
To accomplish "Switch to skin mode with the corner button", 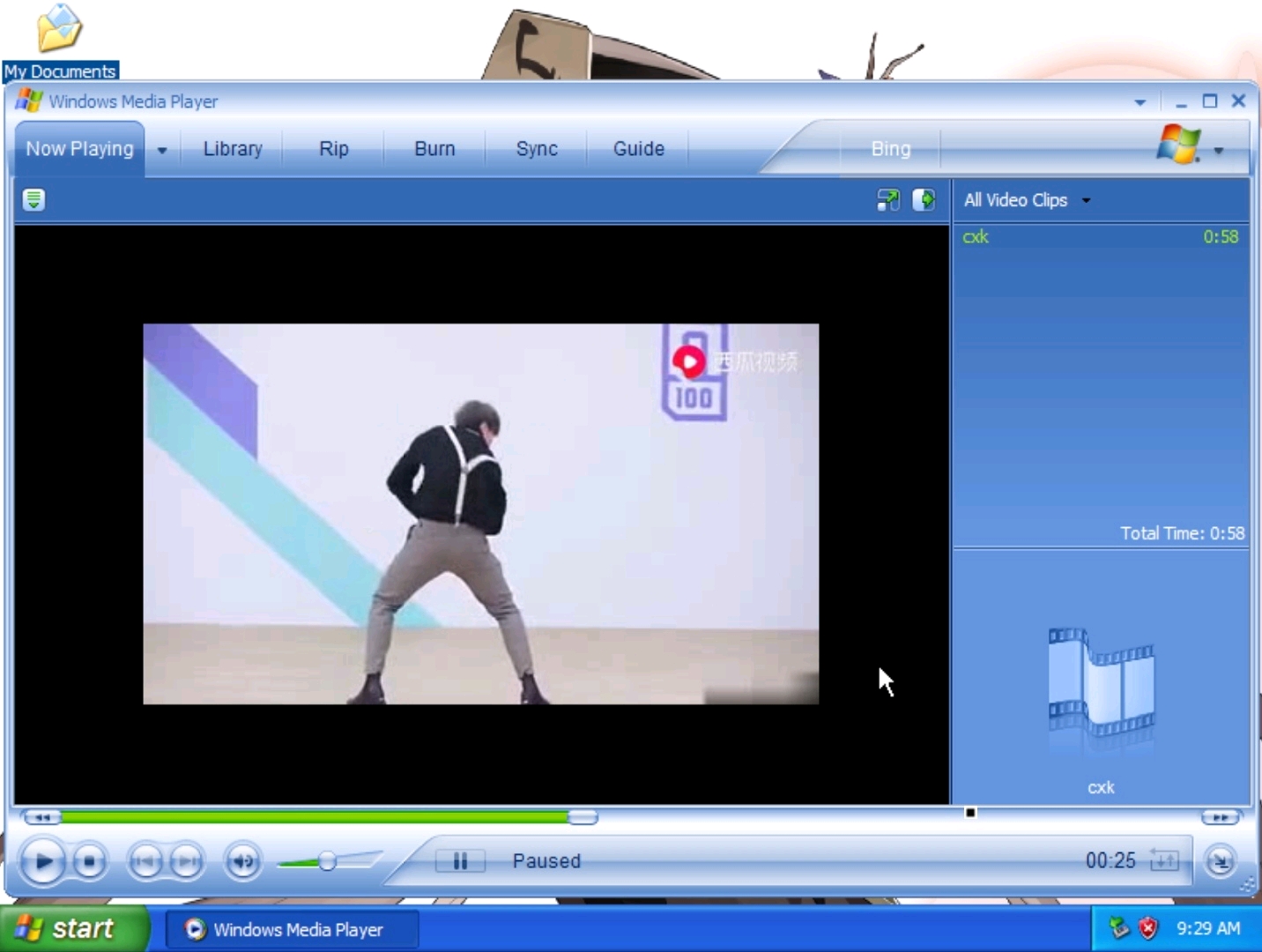I will (x=1221, y=861).
